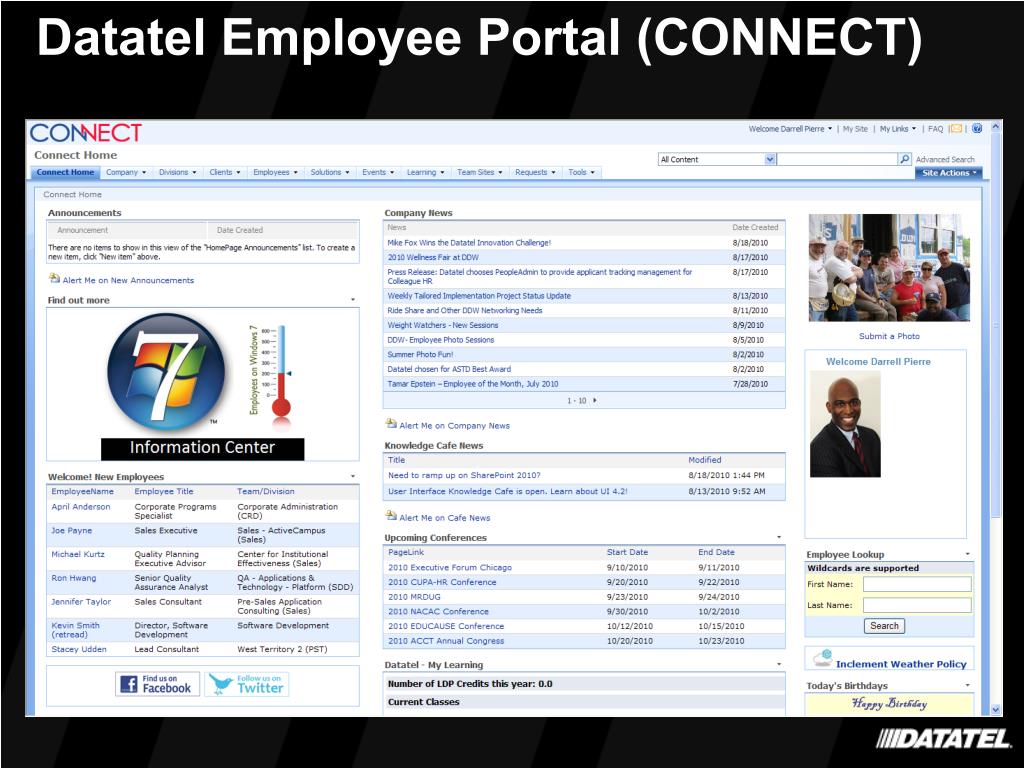Click the group photo thumbnail
This screenshot has height=768, width=1024.
tap(889, 268)
